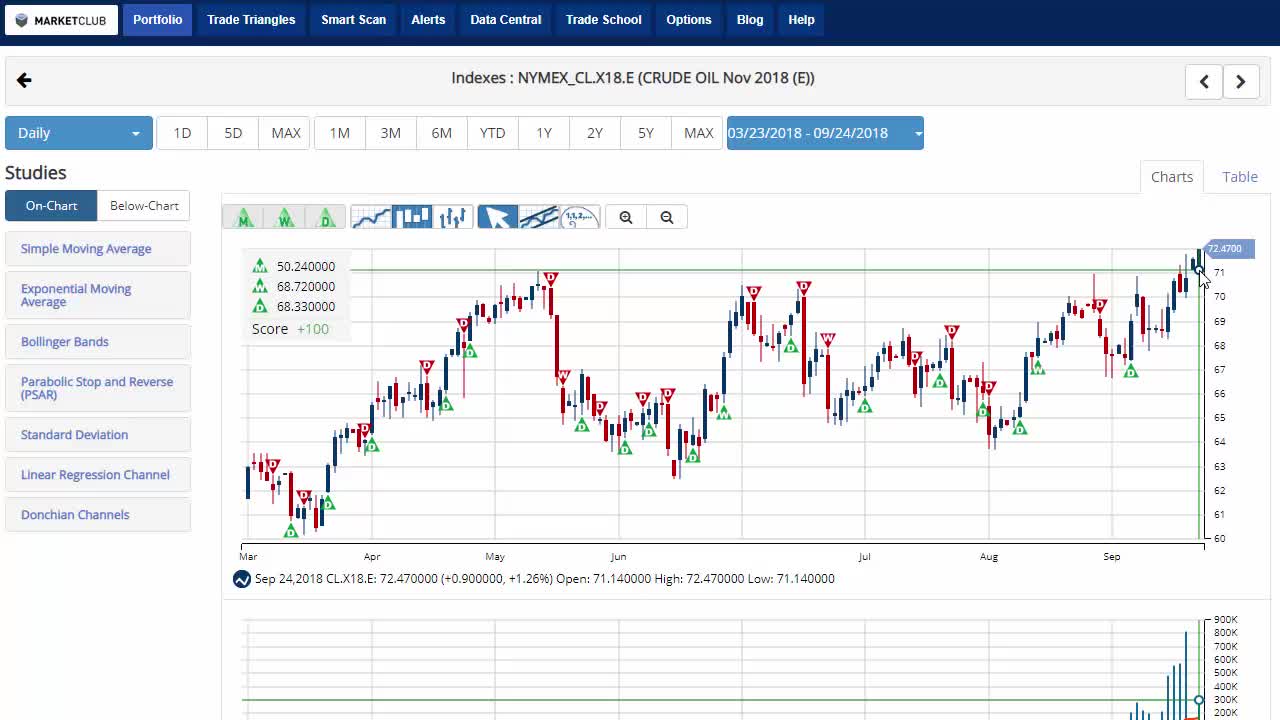
Task: Set range to YTD
Action: 493,133
